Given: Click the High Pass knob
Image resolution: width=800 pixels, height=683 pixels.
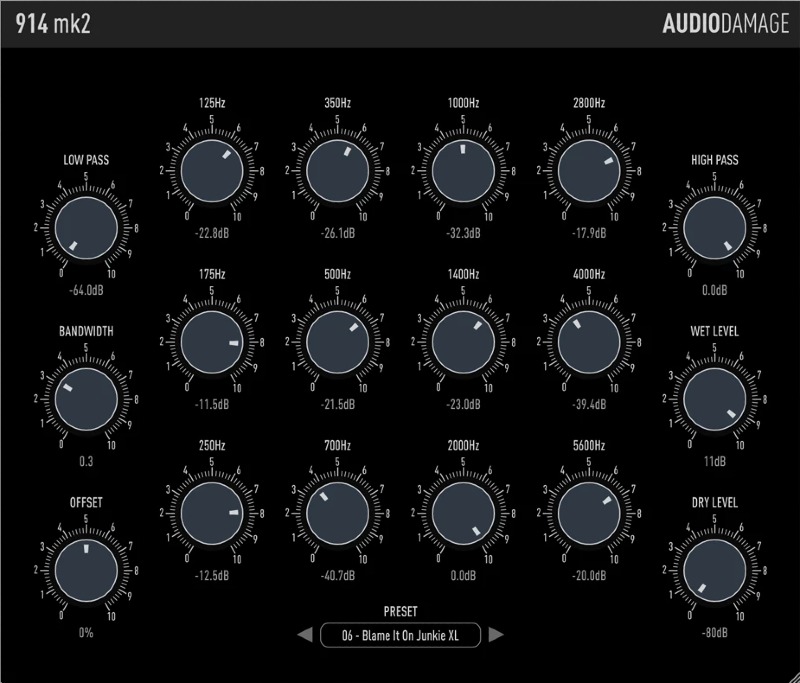Looking at the screenshot, I should [x=714, y=228].
